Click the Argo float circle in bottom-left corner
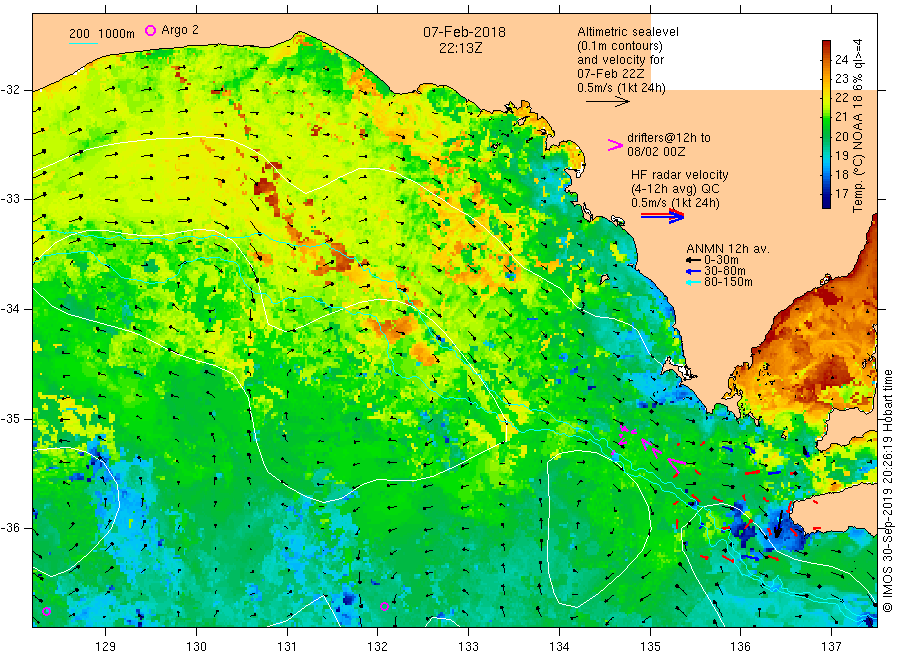Screen dimensions: 900x660 point(46,611)
